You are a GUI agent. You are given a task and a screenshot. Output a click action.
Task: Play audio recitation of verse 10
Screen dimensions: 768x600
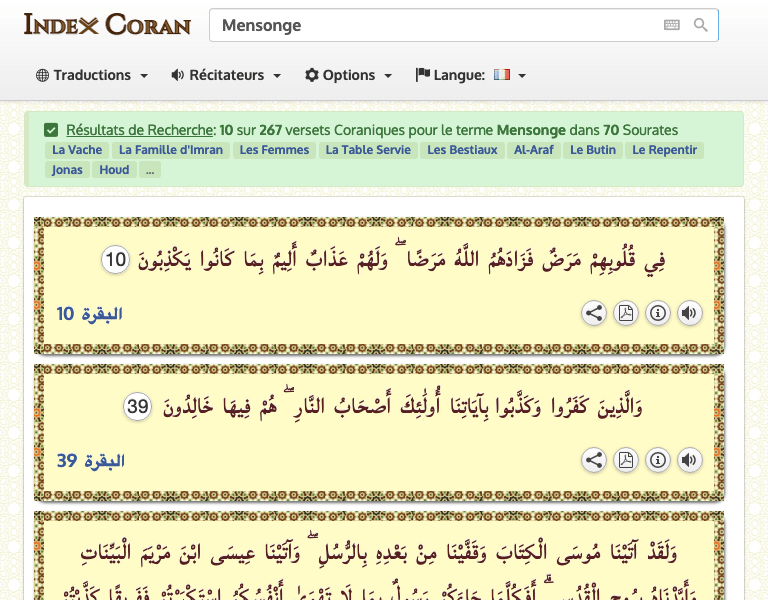coord(689,313)
